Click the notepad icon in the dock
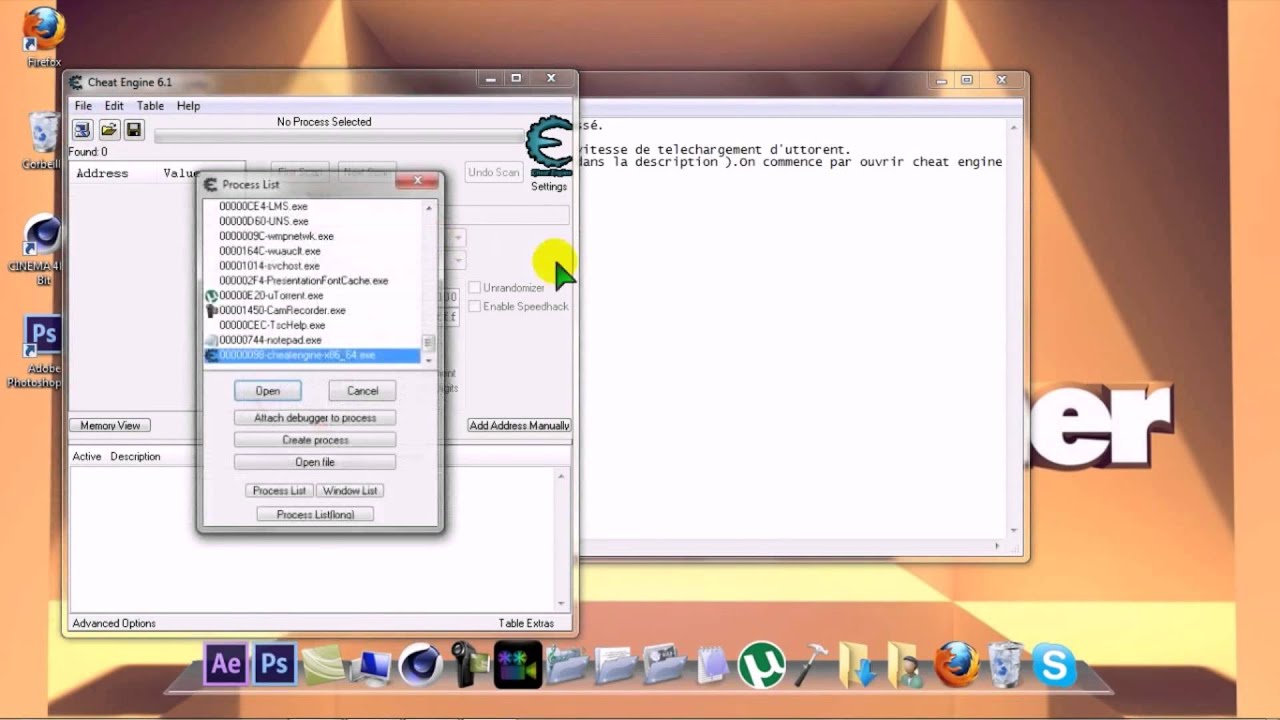 713,666
